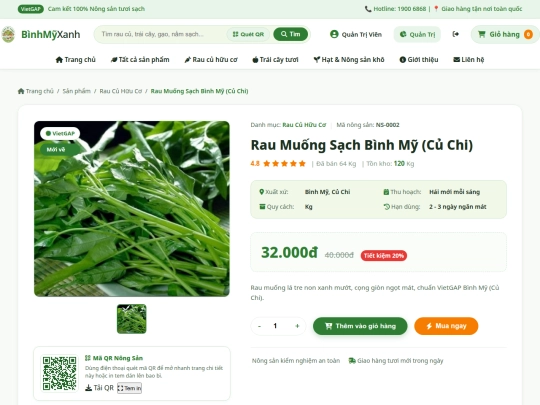Viewport: 540px width, 405px height.
Task: Click the product title Rau Muống Sạch Bình Mỹ
Action: (x=362, y=145)
